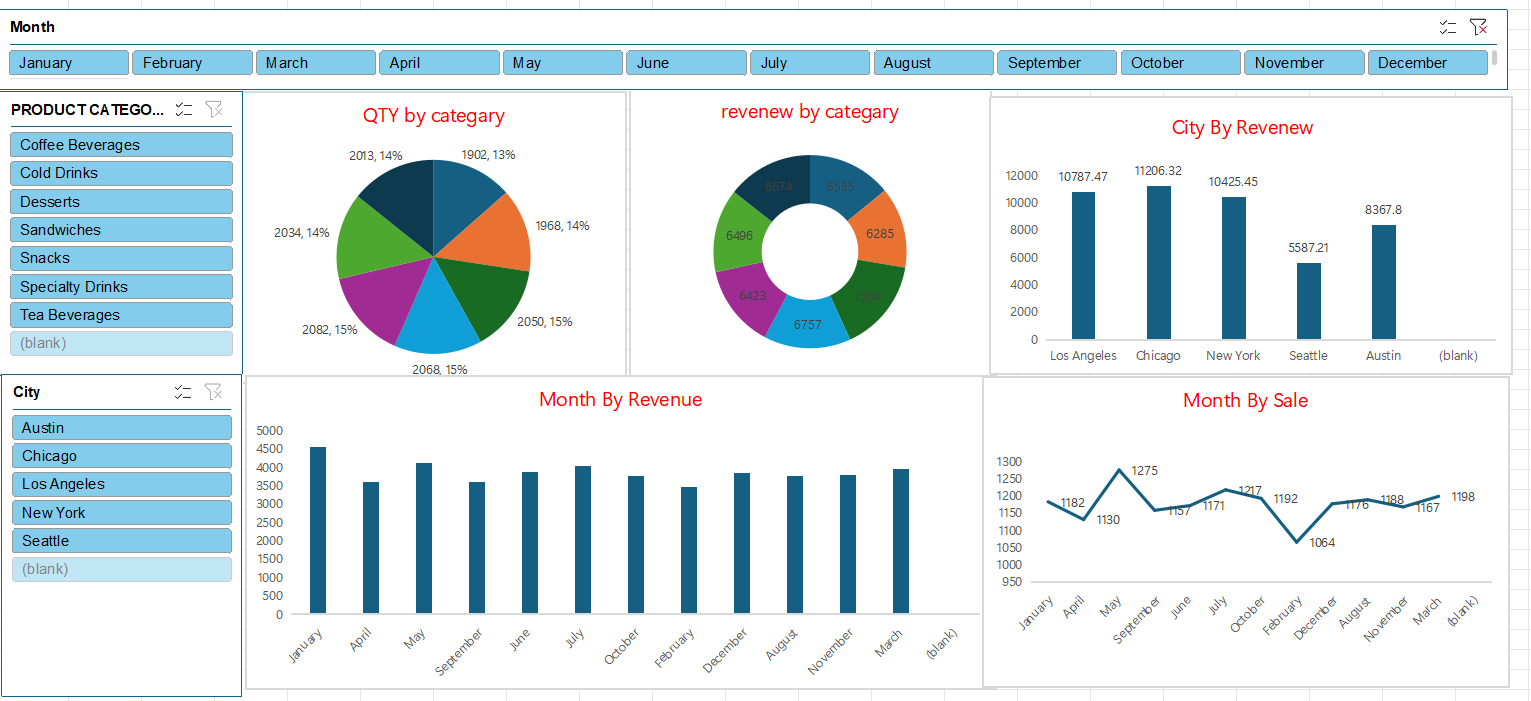Image resolution: width=1531 pixels, height=701 pixels.
Task: Click the donut segment labeled 6757
Action: click(x=808, y=325)
